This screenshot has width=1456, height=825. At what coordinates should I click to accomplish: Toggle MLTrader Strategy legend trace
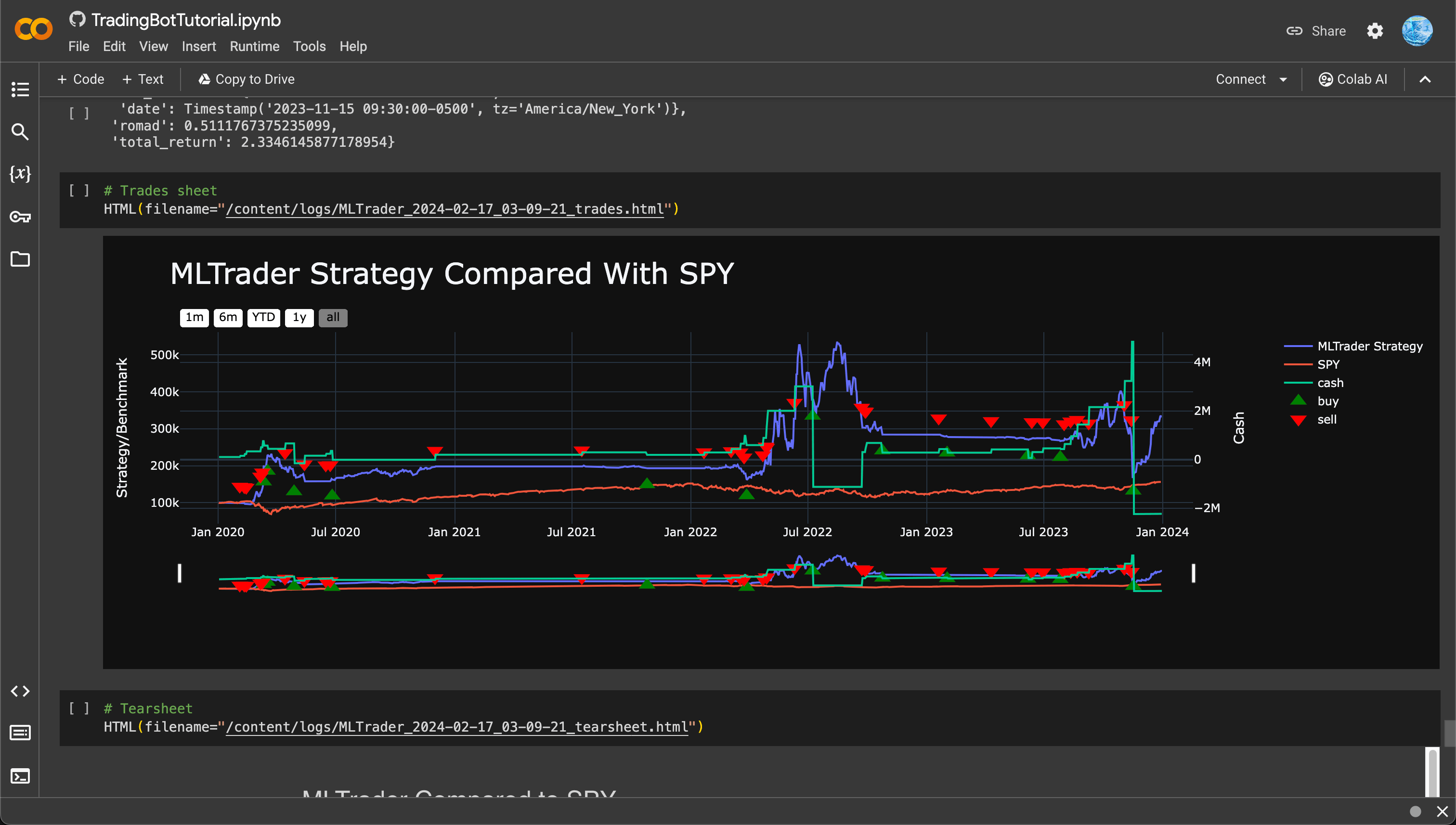[1353, 346]
